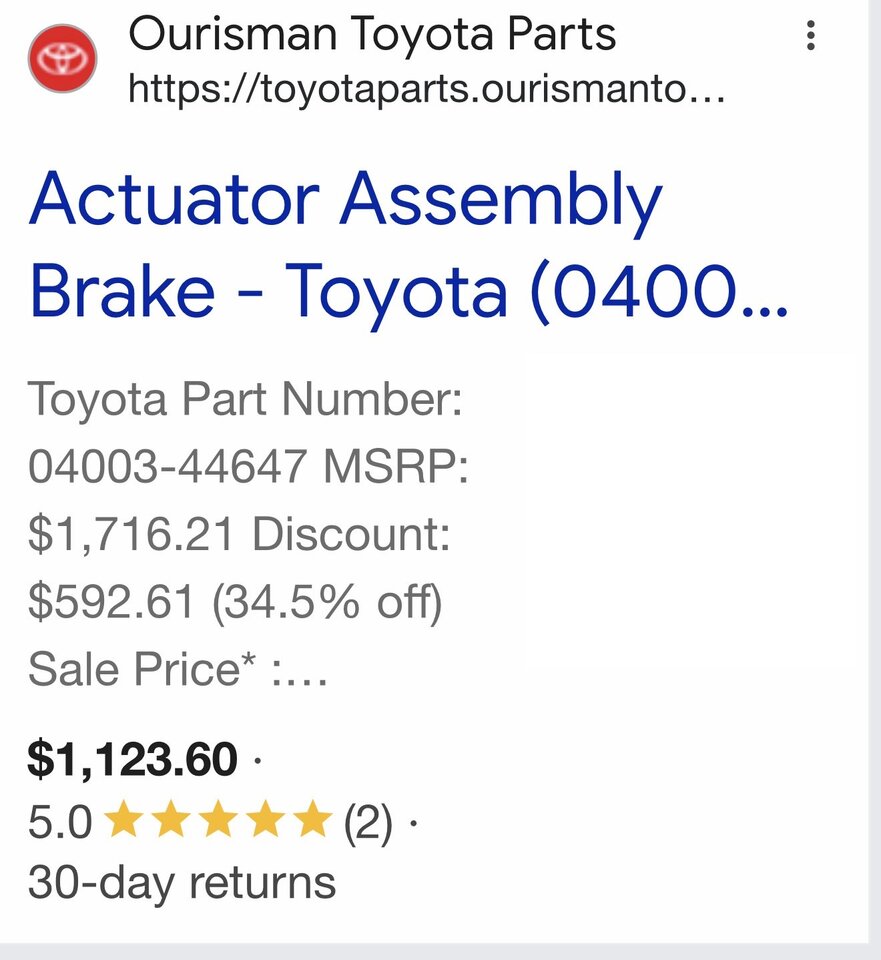The width and height of the screenshot is (881, 960).
Task: Click the first gold rating star
Action: (x=124, y=819)
